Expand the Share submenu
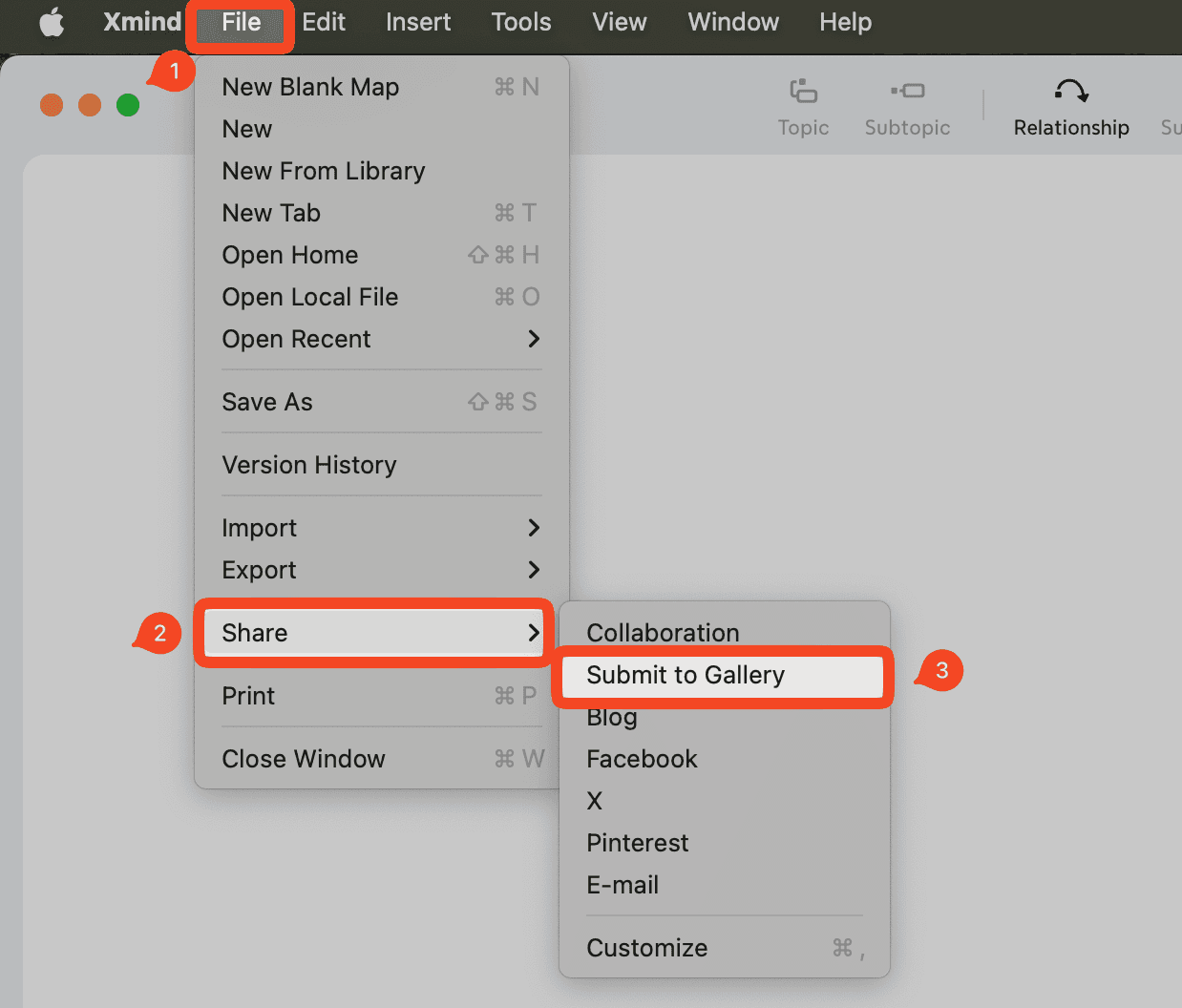The width and height of the screenshot is (1182, 1008). click(374, 633)
